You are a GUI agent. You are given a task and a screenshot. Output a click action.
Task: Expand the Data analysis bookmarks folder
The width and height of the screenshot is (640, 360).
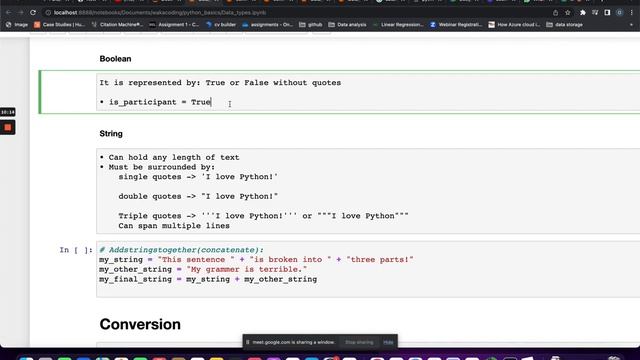coord(347,24)
